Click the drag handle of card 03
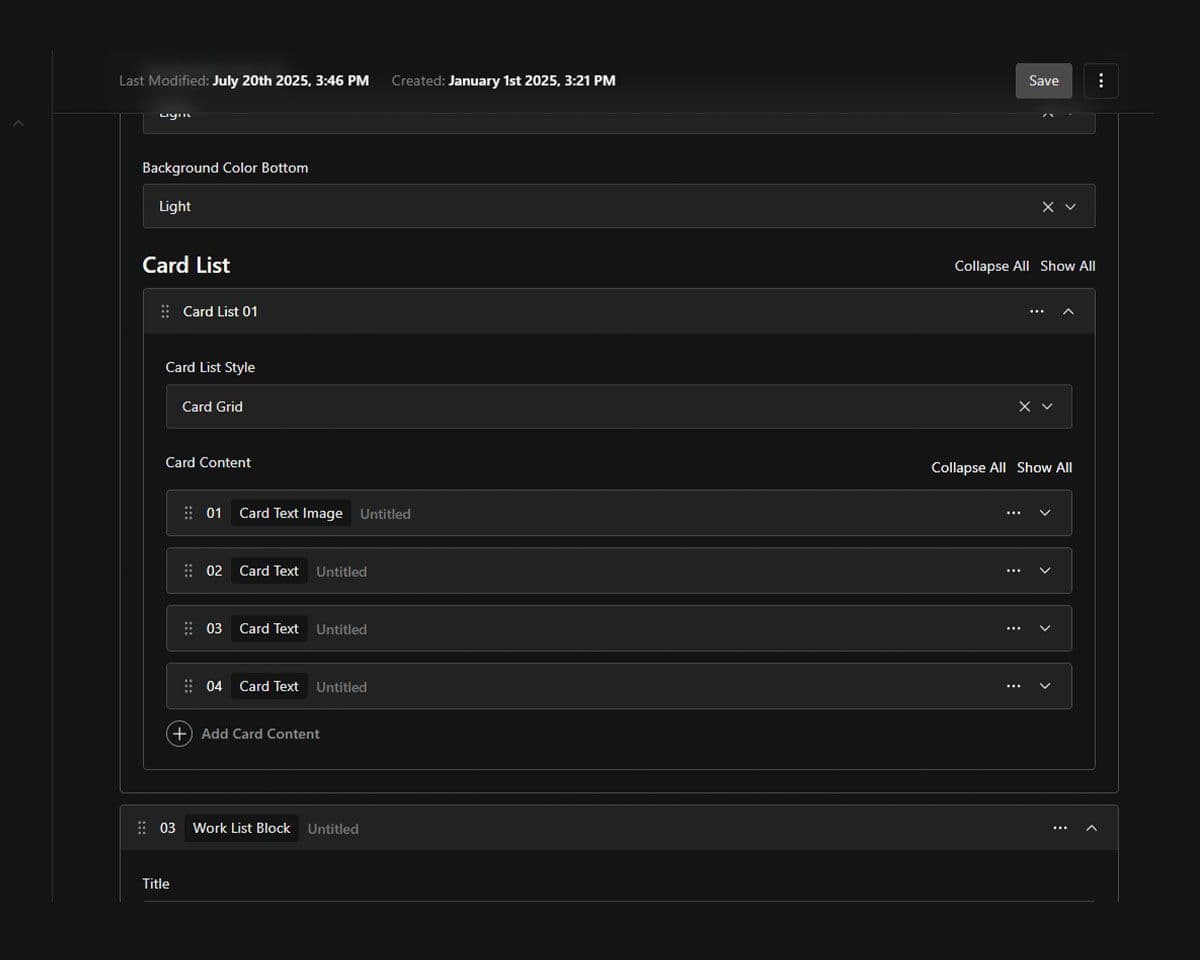 tap(188, 629)
